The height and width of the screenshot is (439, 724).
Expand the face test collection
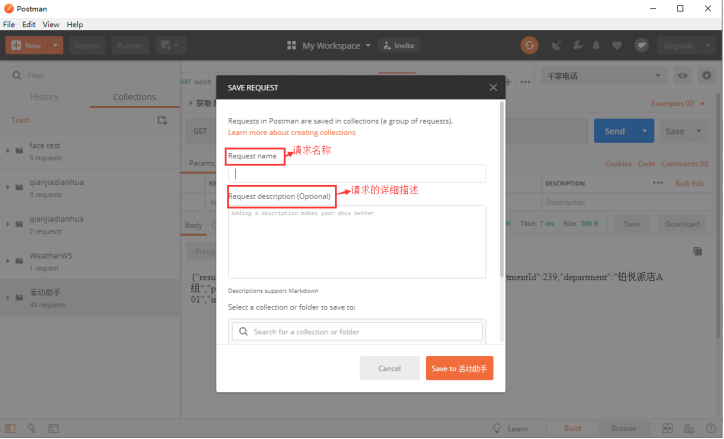click(7, 150)
